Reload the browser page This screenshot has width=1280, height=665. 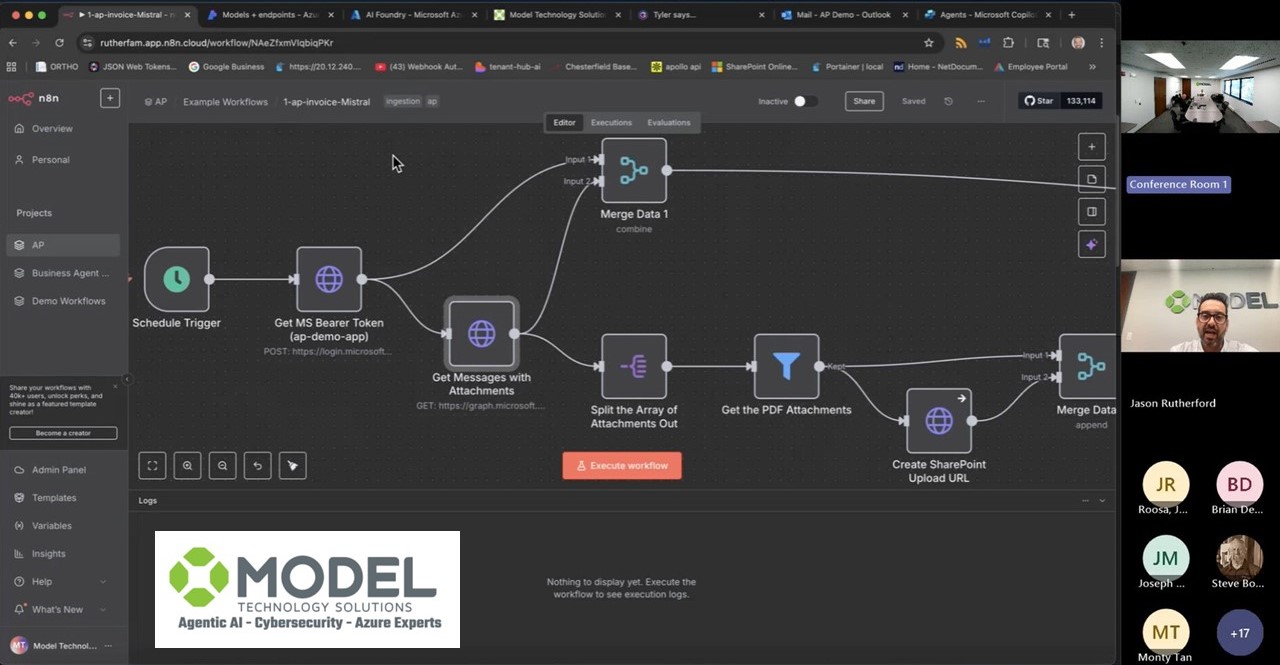pos(59,43)
